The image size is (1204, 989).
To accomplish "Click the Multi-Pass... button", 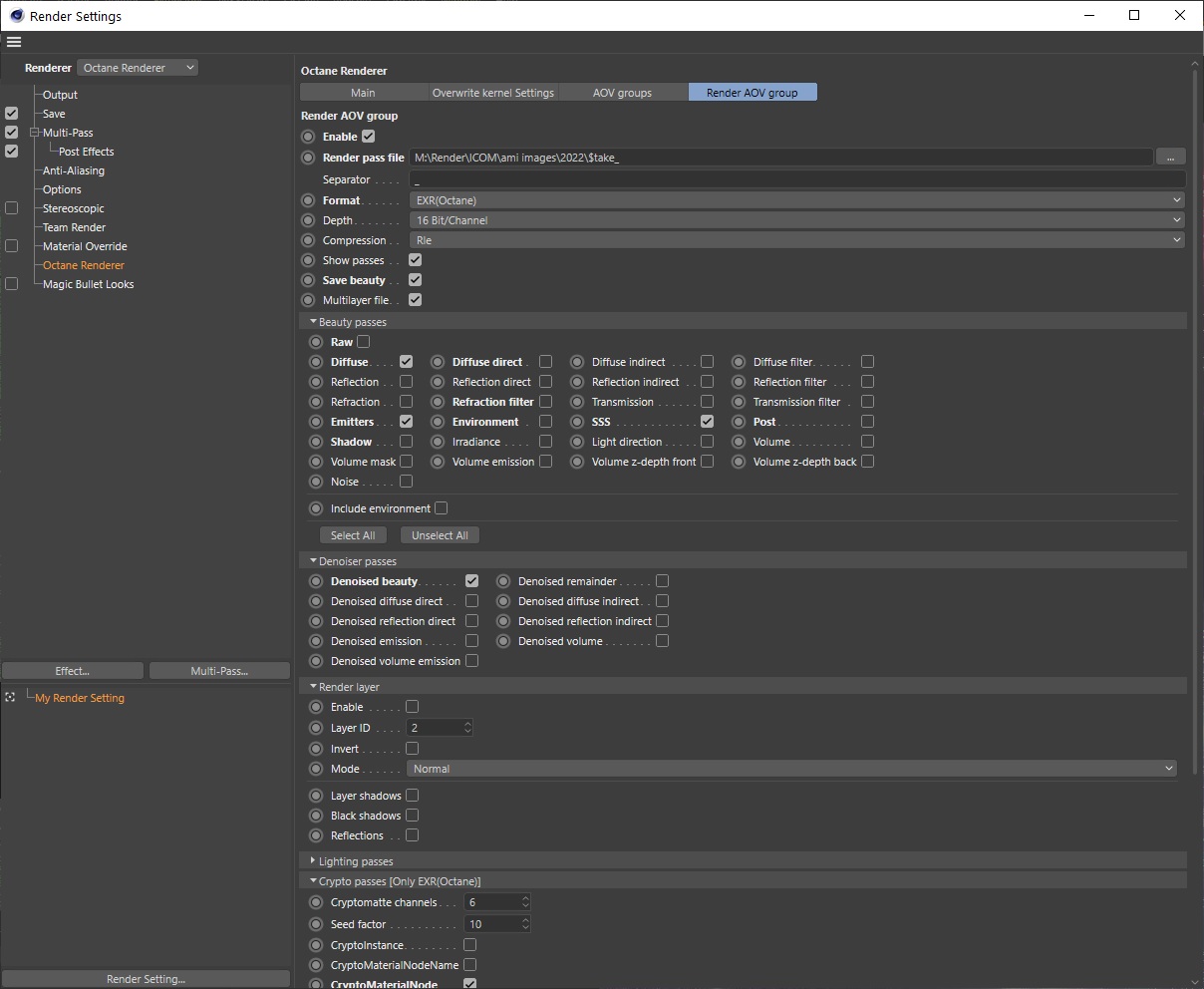I will pos(219,671).
